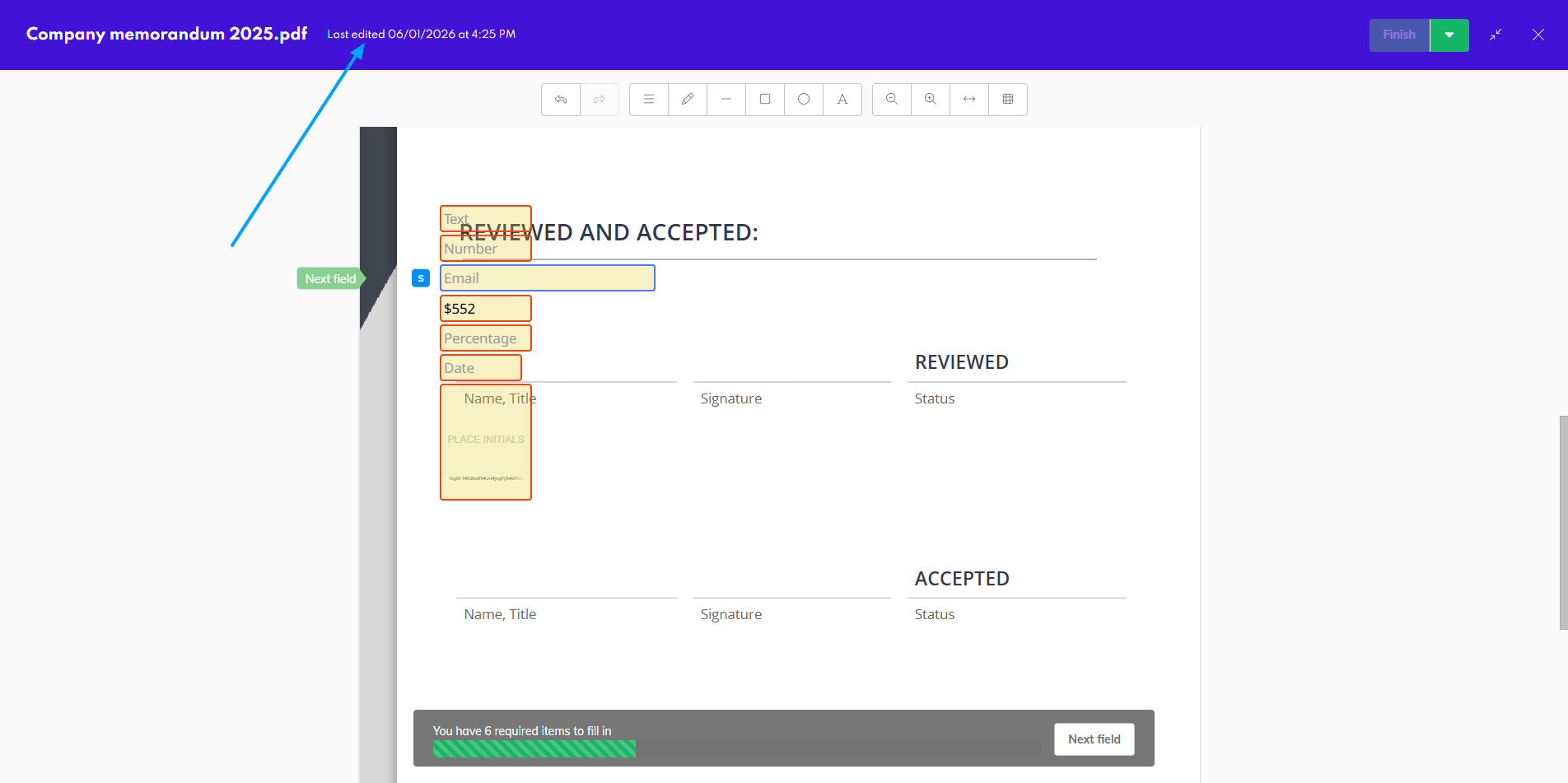This screenshot has width=1568, height=783.
Task: Zoom out of the document
Action: (892, 100)
